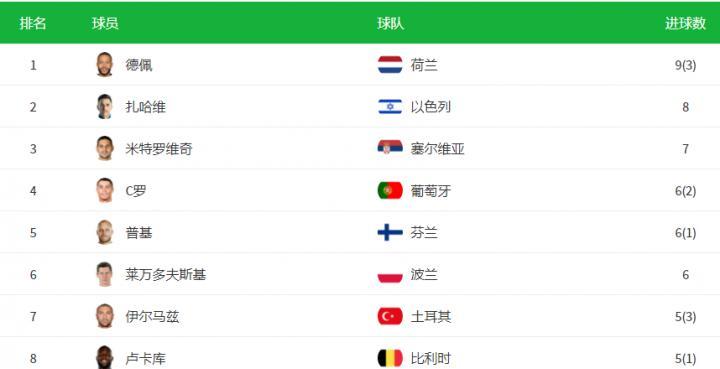This screenshot has height=369, width=720.
Task: Open team link 土耳其
Action: point(431,317)
